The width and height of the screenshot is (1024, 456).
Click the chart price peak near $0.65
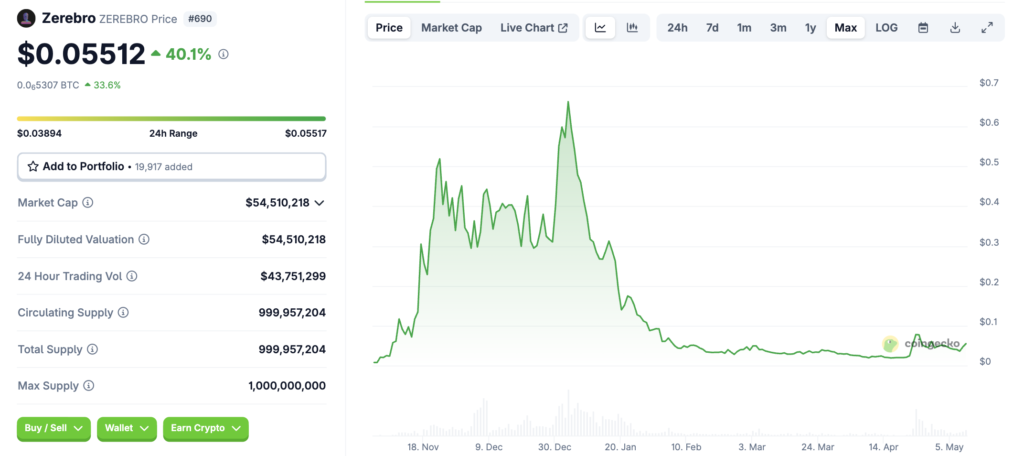point(568,103)
